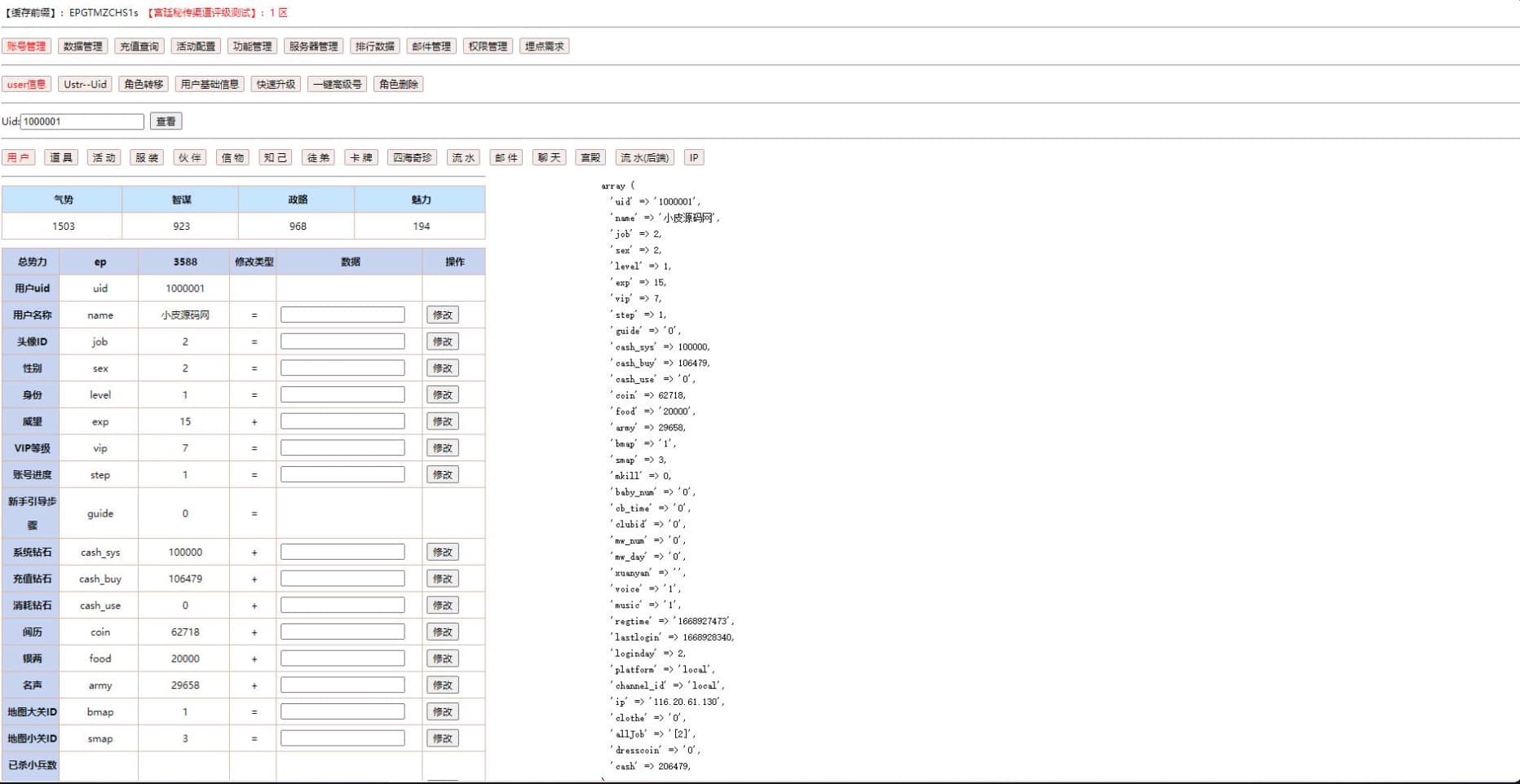
Task: View the 流水(后端) tab
Action: click(x=643, y=157)
